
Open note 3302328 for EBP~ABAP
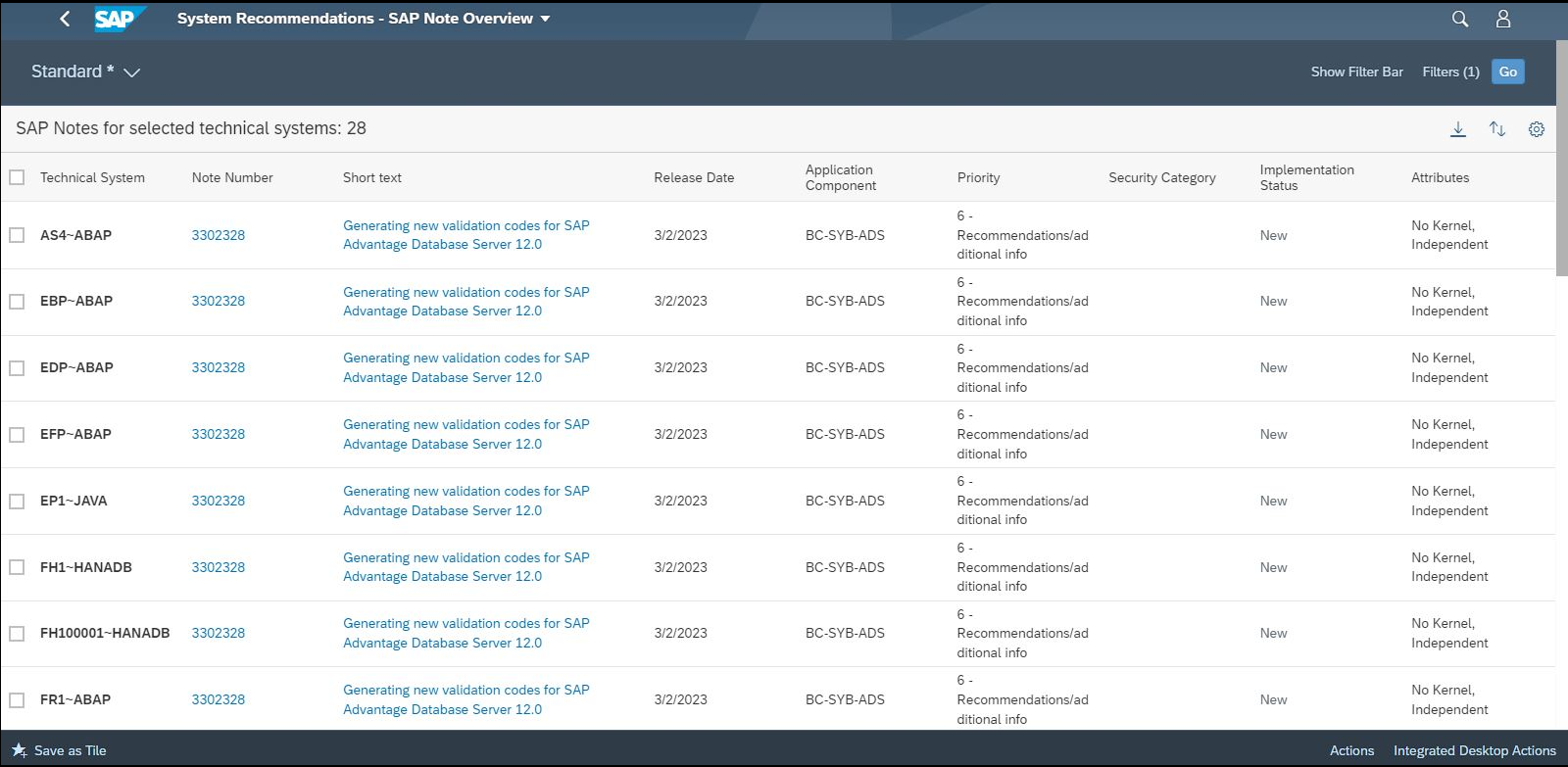coord(218,301)
